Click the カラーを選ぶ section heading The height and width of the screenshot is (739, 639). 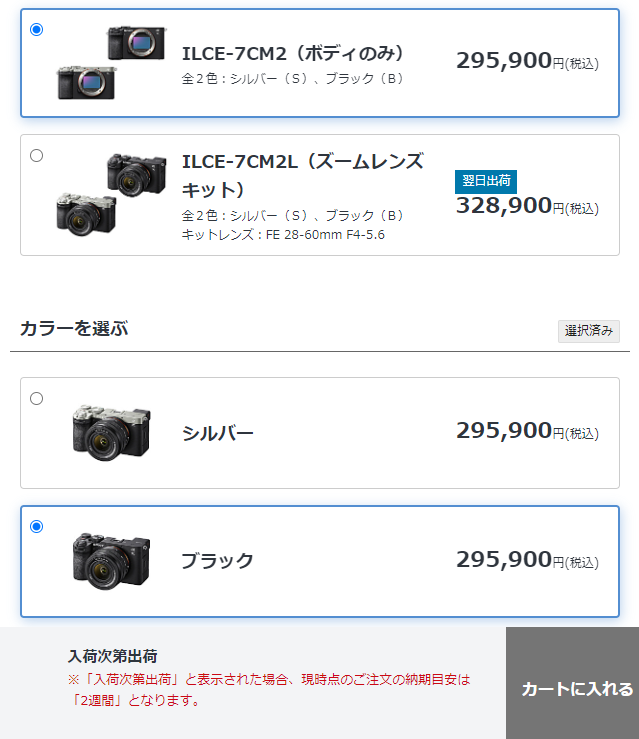[x=74, y=328]
